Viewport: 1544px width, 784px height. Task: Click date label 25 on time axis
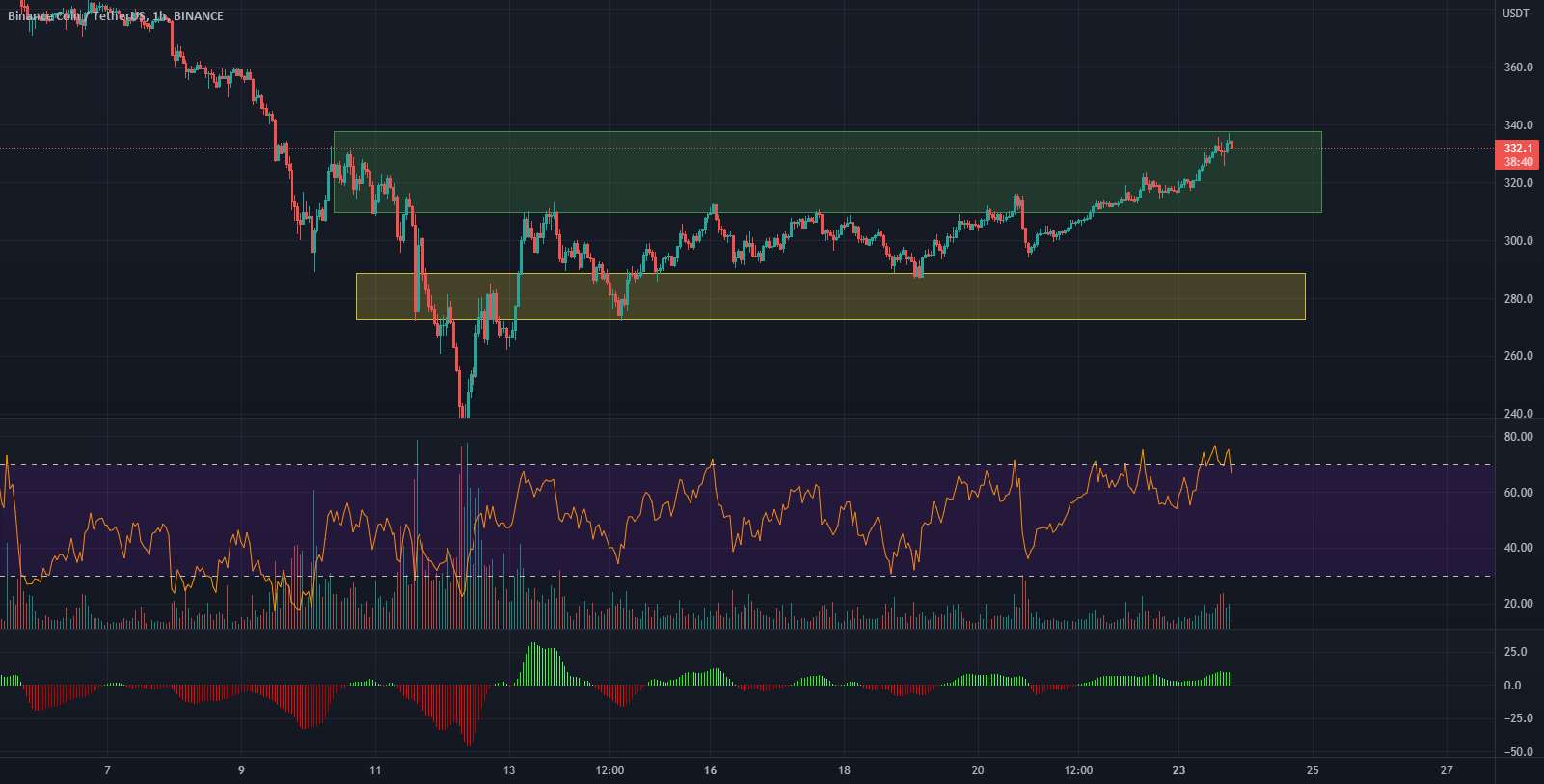point(1313,770)
